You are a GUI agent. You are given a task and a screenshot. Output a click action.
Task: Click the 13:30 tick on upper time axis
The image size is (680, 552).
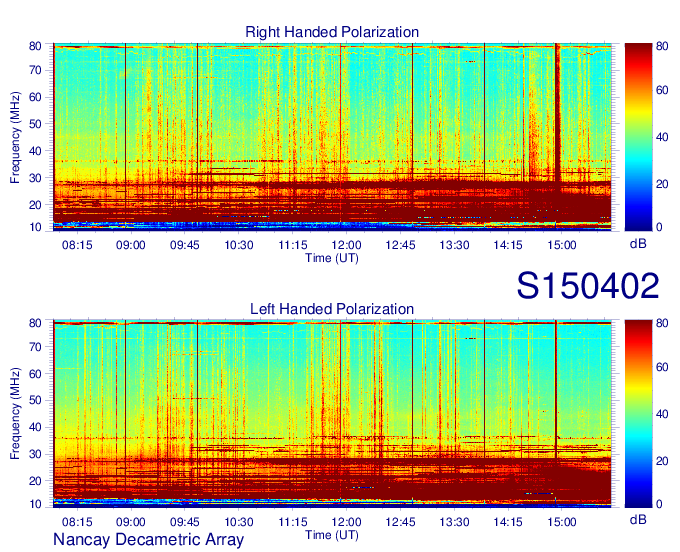[454, 245]
